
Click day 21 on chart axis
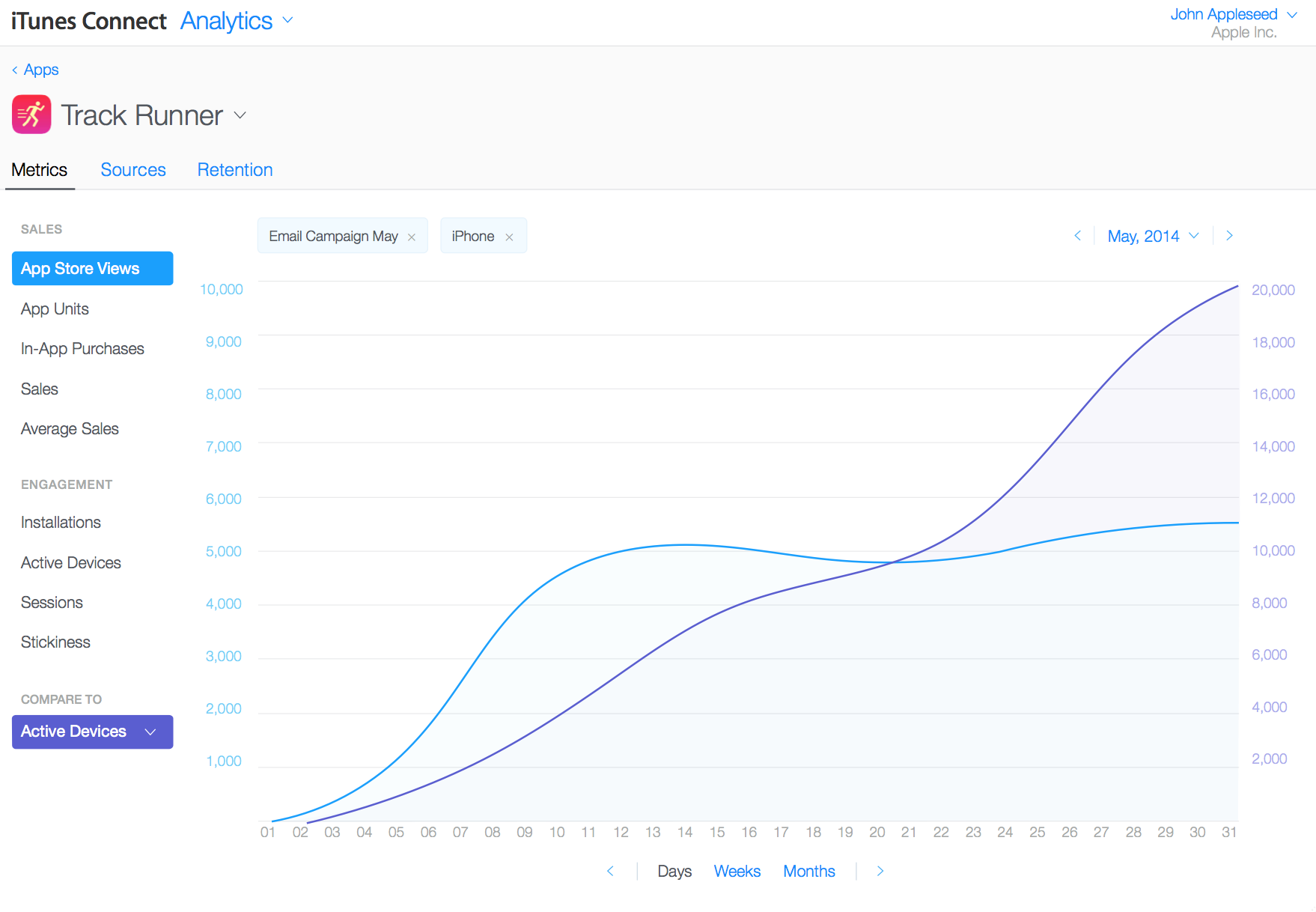pos(909,832)
